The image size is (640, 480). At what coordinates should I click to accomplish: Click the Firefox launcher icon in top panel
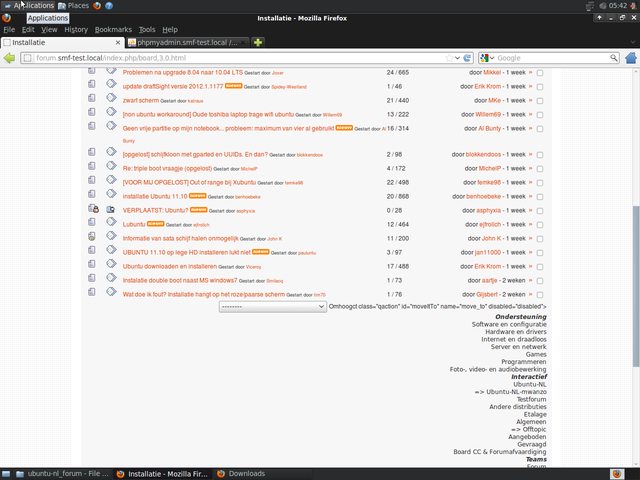coord(97,6)
